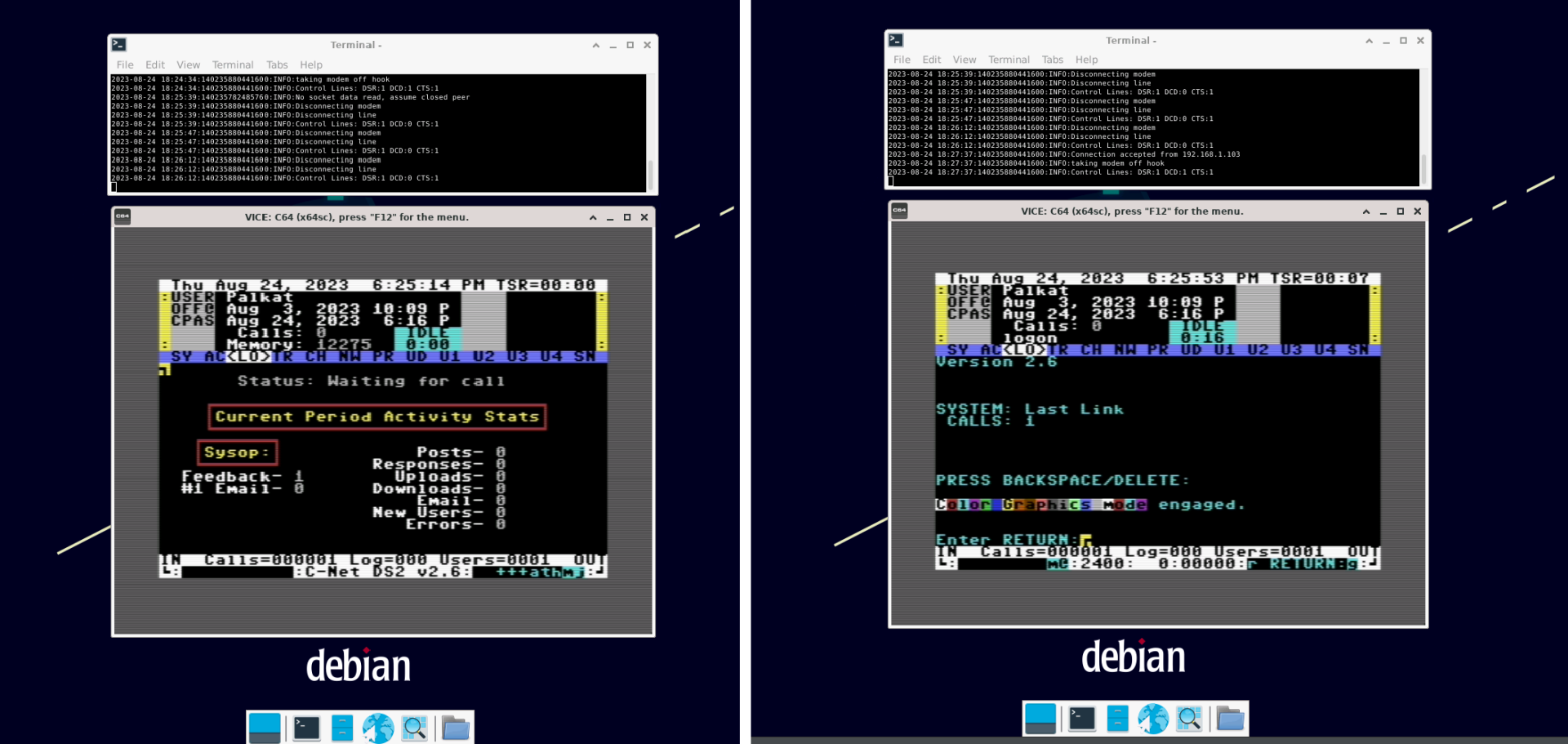Roll up the Terminal window with 'No socket data read'
Viewport: 1568px width, 744px height.
(595, 46)
